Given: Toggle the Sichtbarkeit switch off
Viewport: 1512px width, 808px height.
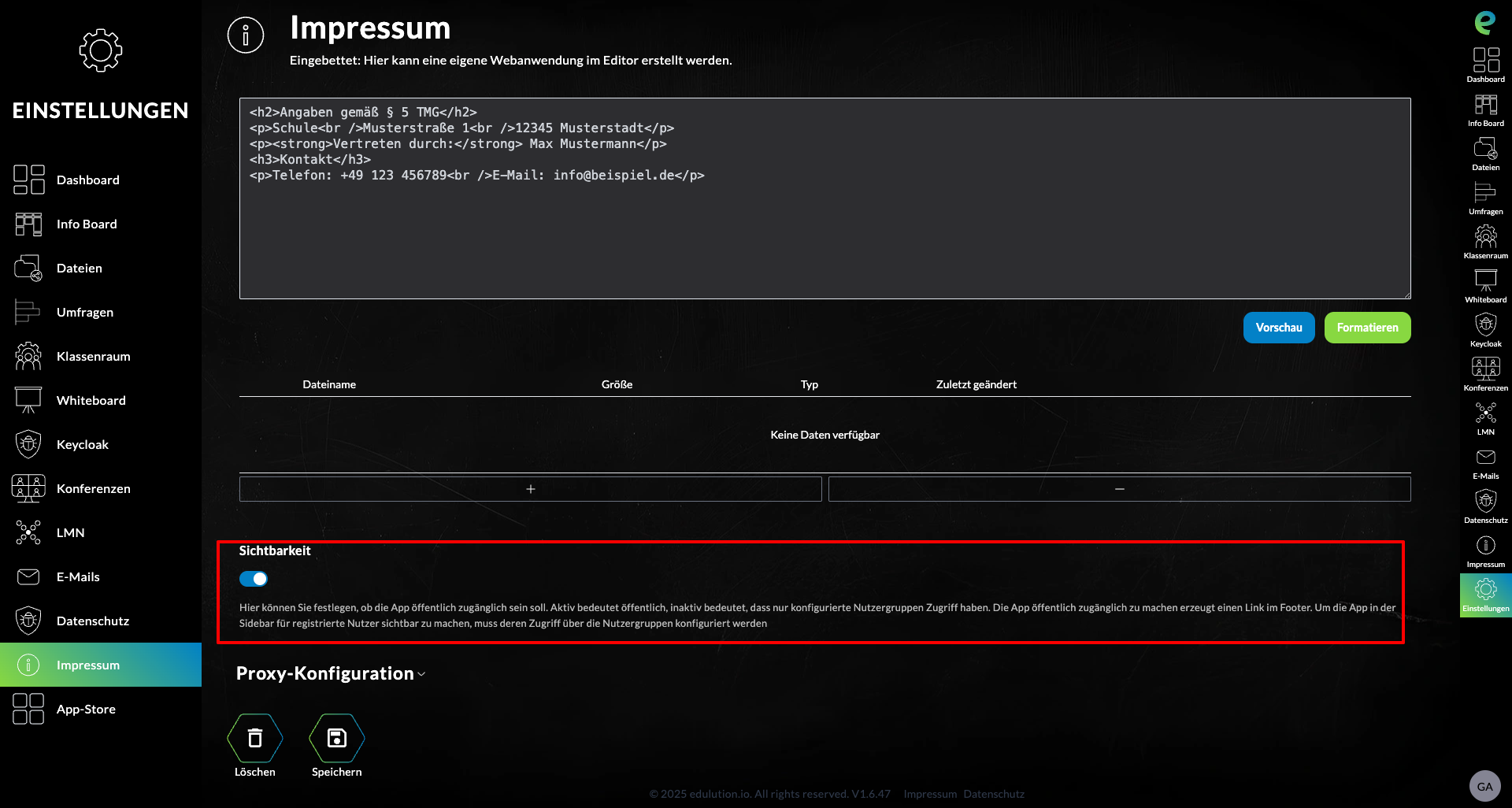Looking at the screenshot, I should coord(254,579).
